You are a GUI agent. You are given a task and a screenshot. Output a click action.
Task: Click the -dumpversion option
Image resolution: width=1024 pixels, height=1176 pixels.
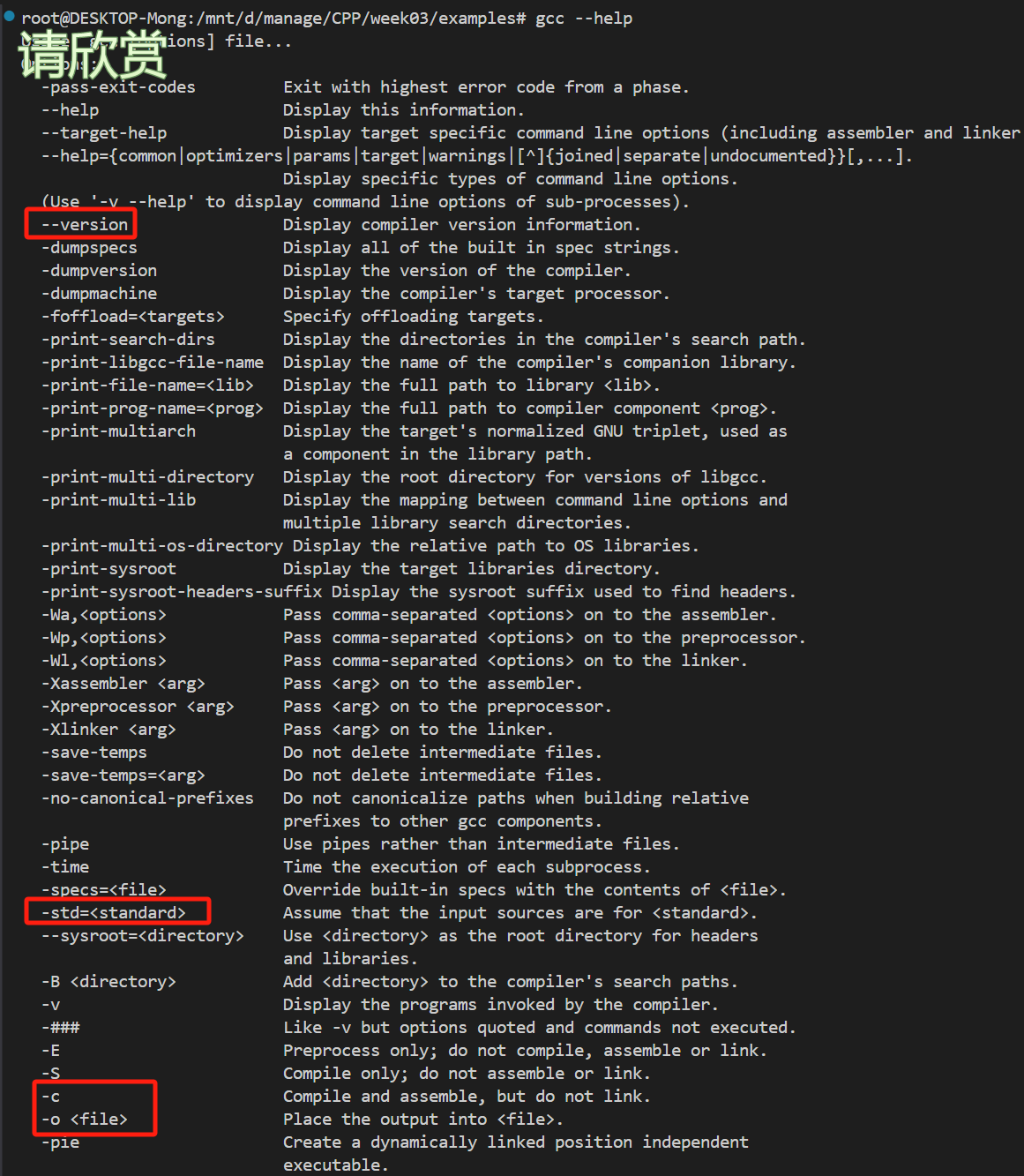[x=99, y=271]
